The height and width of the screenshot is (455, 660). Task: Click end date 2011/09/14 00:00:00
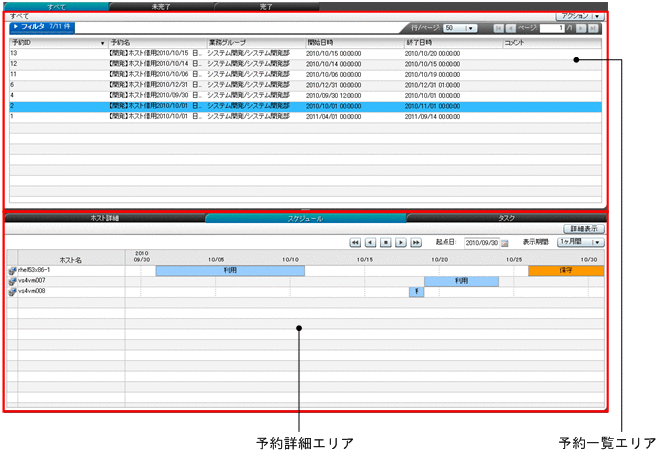[432, 117]
